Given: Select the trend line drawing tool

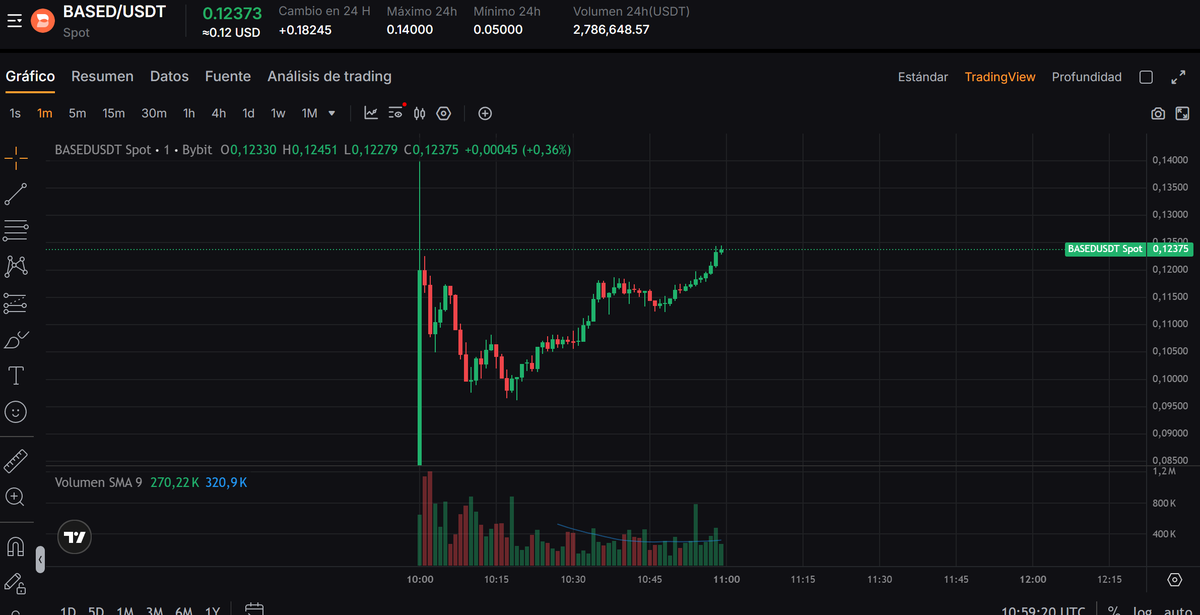Looking at the screenshot, I should point(16,194).
